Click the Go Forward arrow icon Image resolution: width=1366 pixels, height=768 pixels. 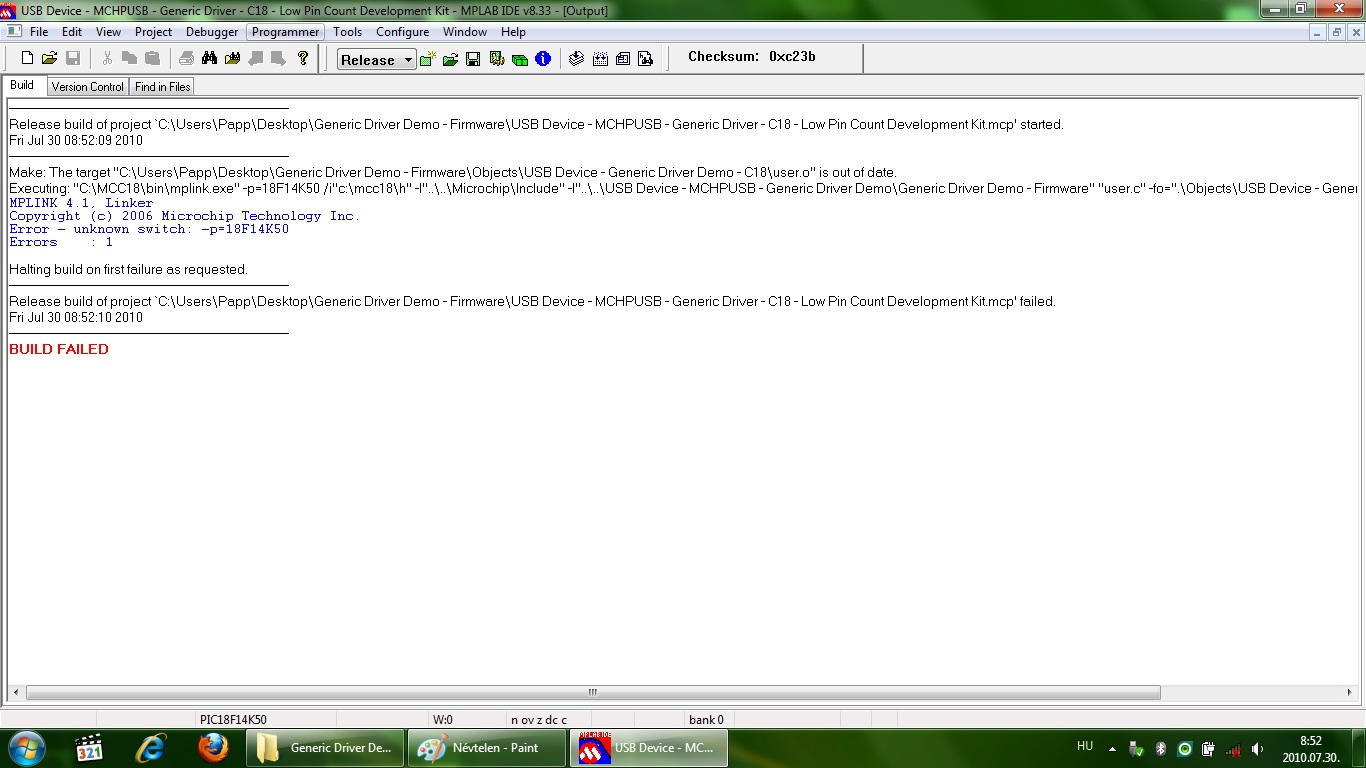tap(279, 59)
